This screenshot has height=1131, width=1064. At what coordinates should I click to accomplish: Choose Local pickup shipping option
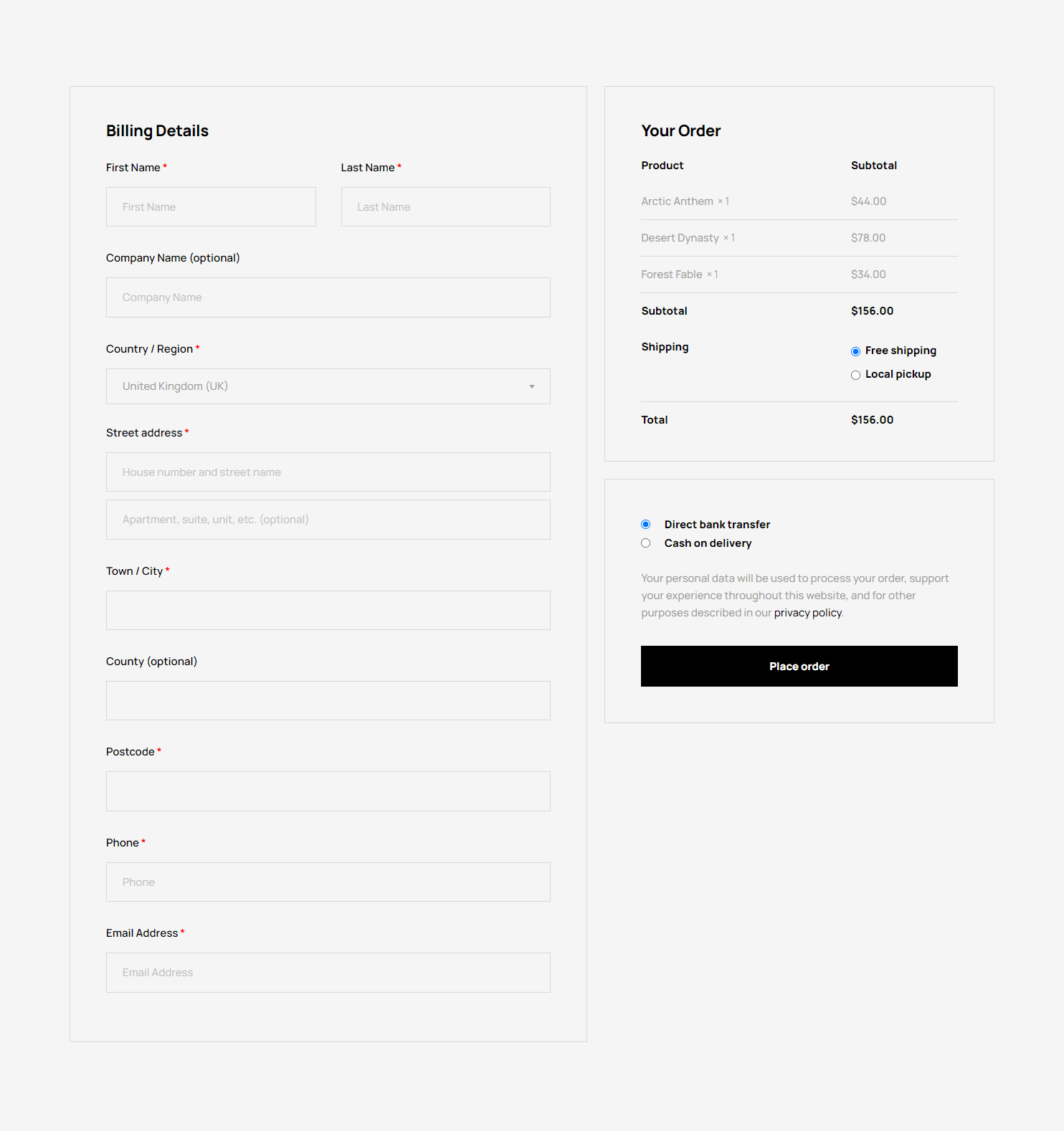click(x=855, y=375)
